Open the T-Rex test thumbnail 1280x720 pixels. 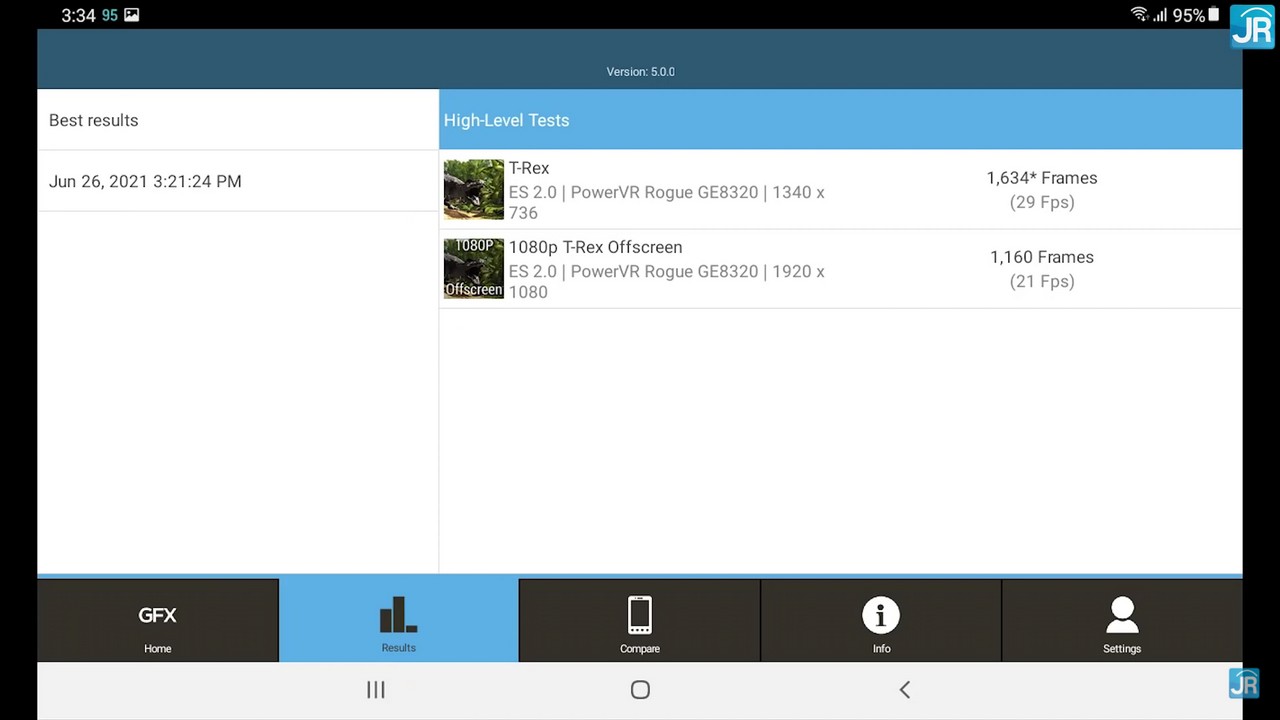pyautogui.click(x=474, y=189)
